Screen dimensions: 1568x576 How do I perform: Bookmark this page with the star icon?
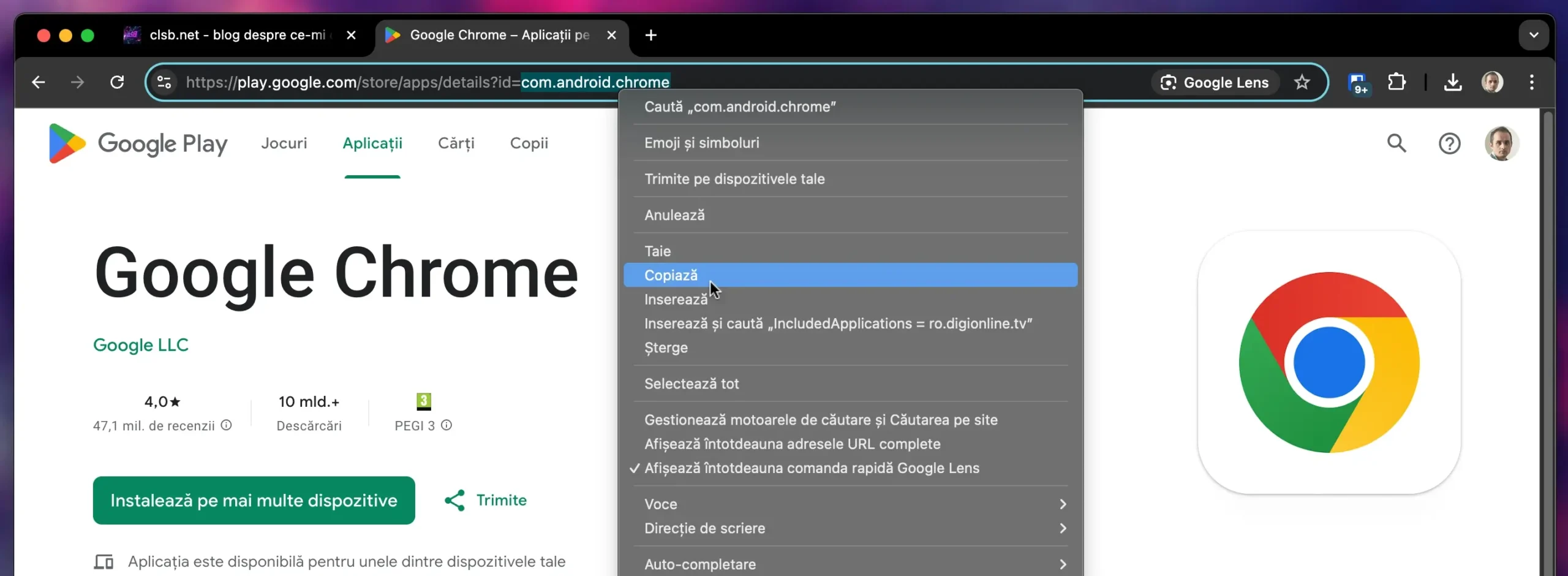tap(1302, 82)
